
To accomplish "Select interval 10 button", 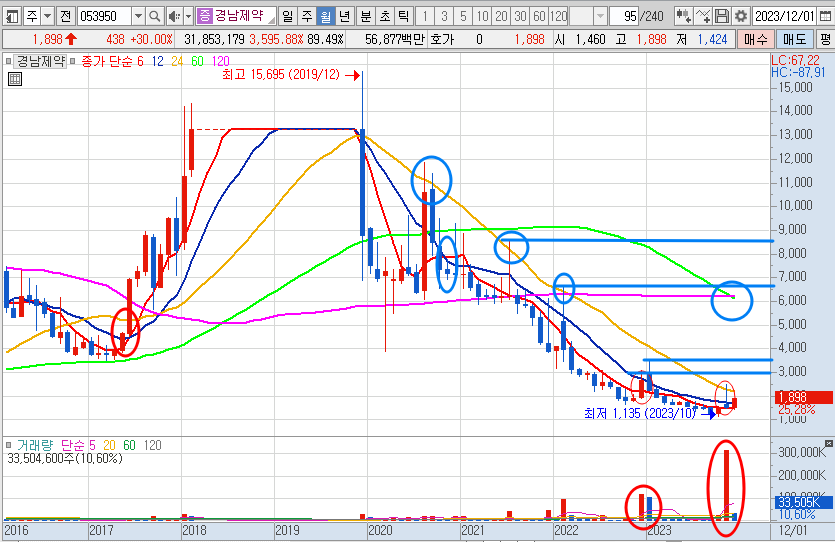I will point(482,17).
